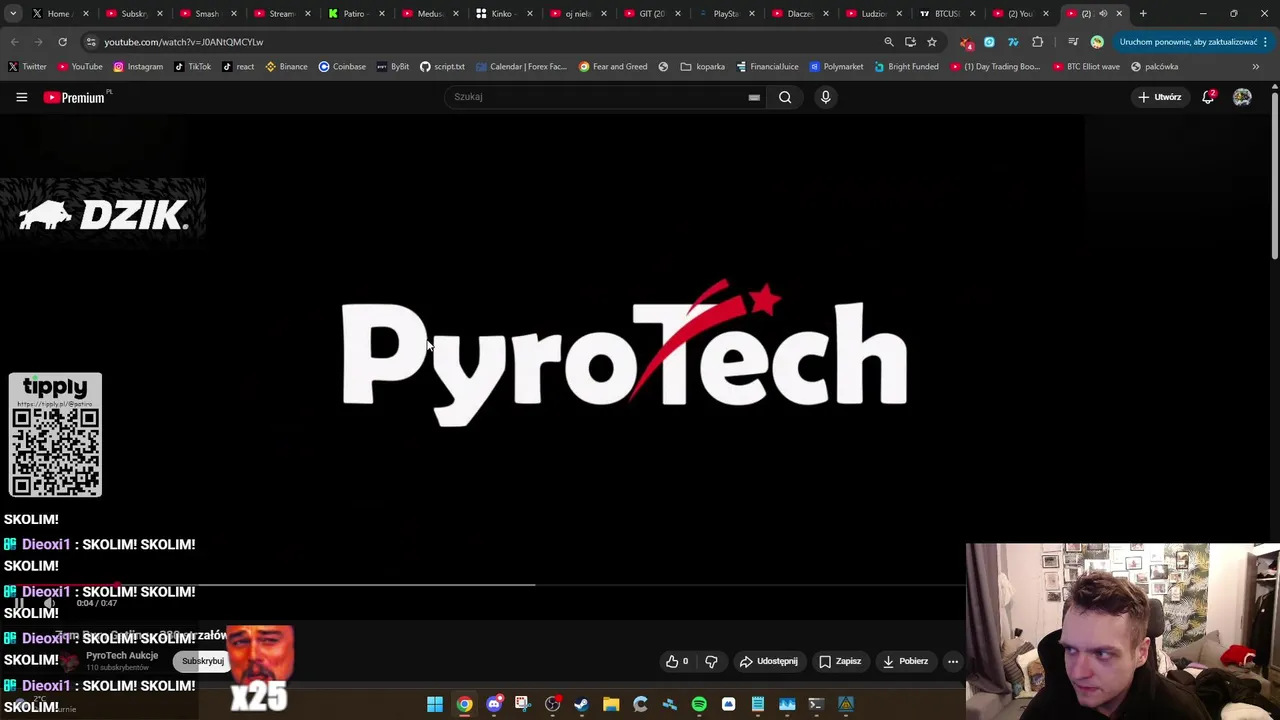Subscribe with the Subskrybuj button
Image resolution: width=1280 pixels, height=720 pixels.
pyautogui.click(x=202, y=661)
